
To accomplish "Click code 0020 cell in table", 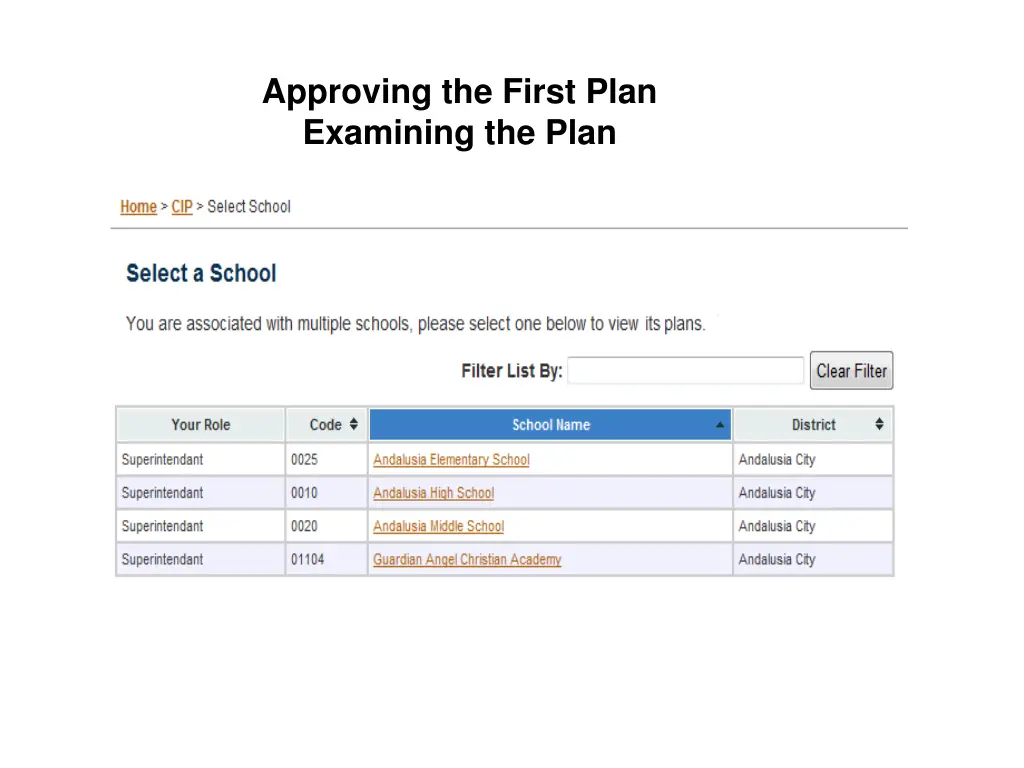I will click(327, 526).
